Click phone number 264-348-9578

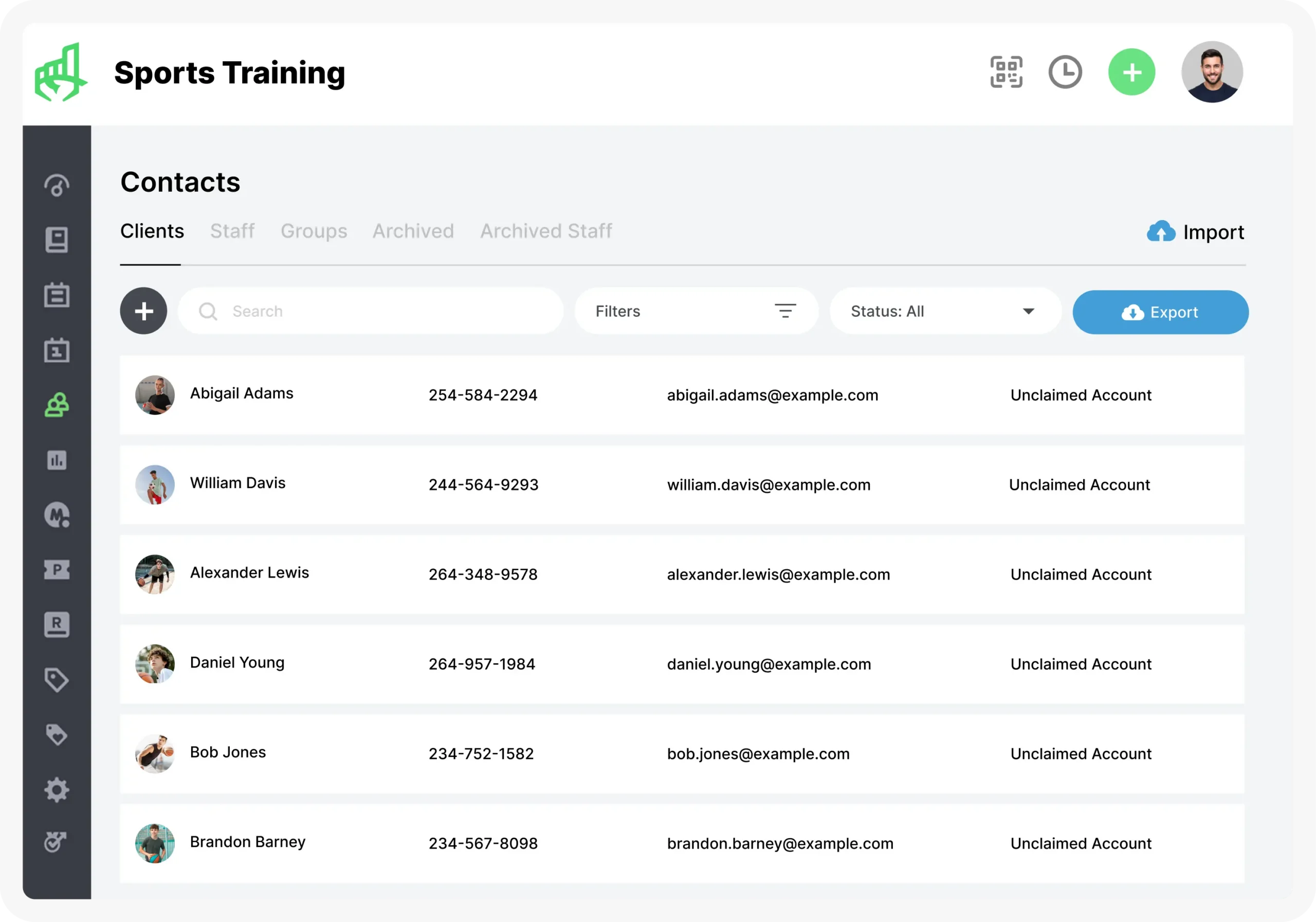[x=483, y=574]
